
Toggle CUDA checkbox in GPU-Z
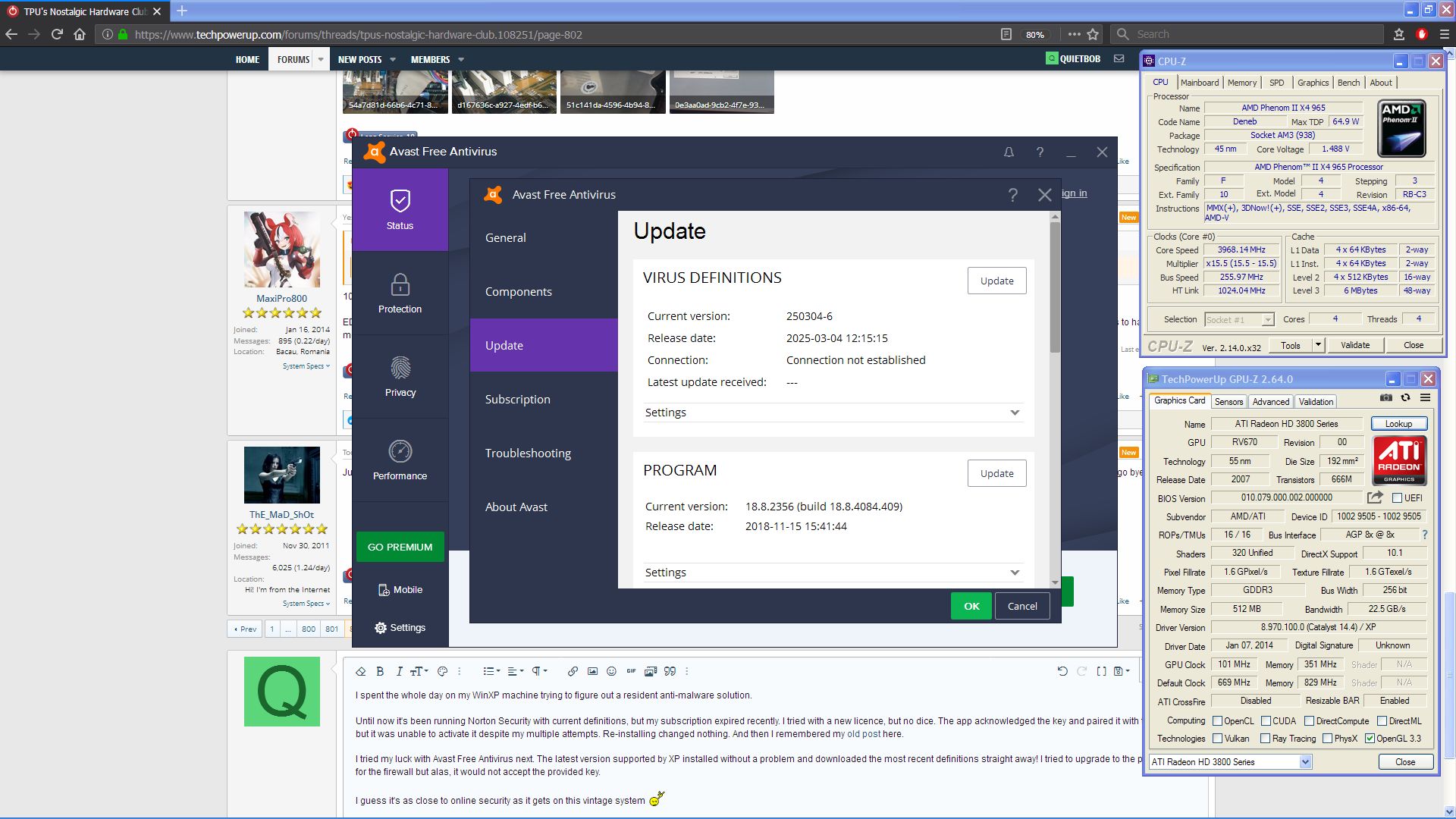click(1266, 721)
